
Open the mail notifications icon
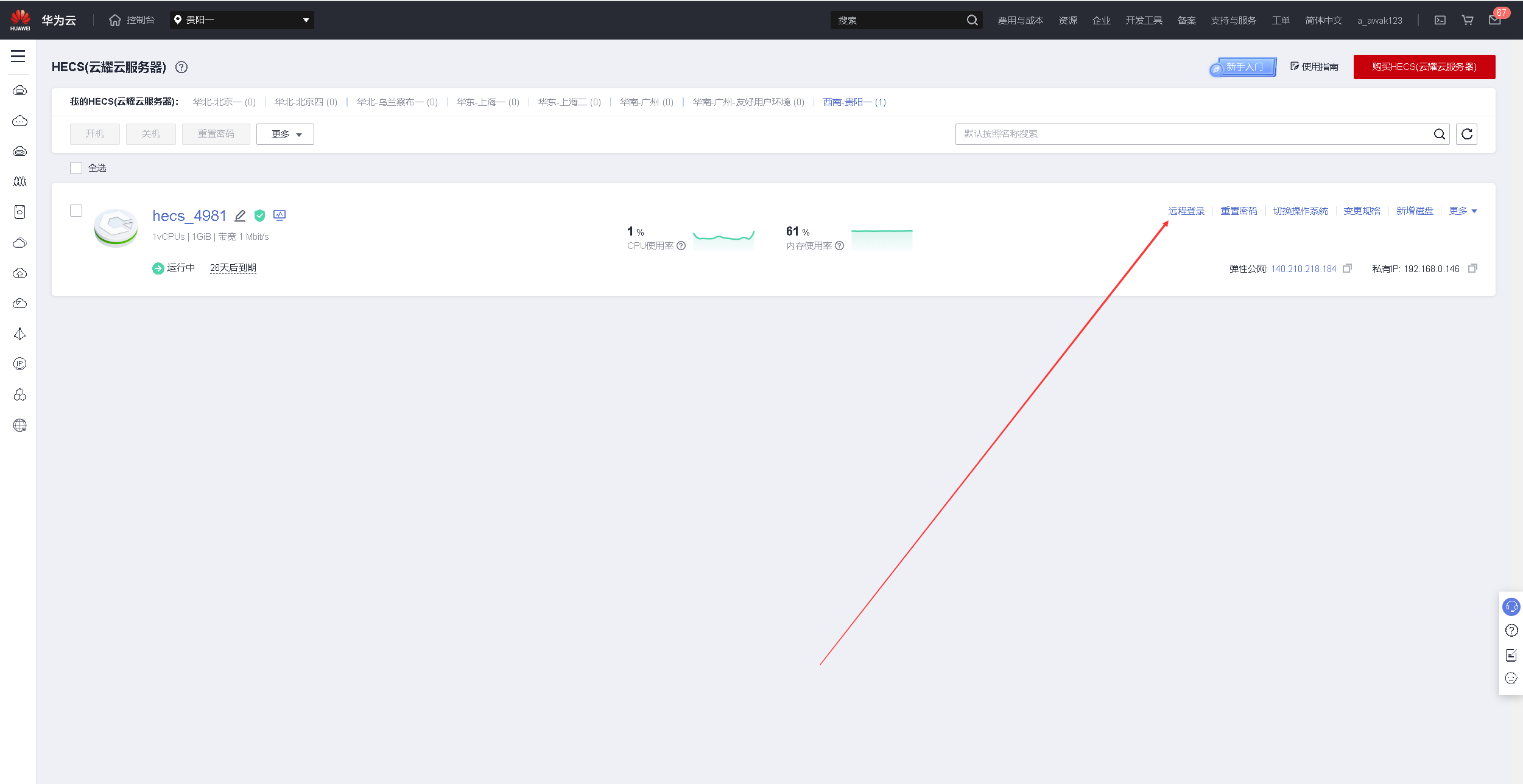[x=1494, y=20]
